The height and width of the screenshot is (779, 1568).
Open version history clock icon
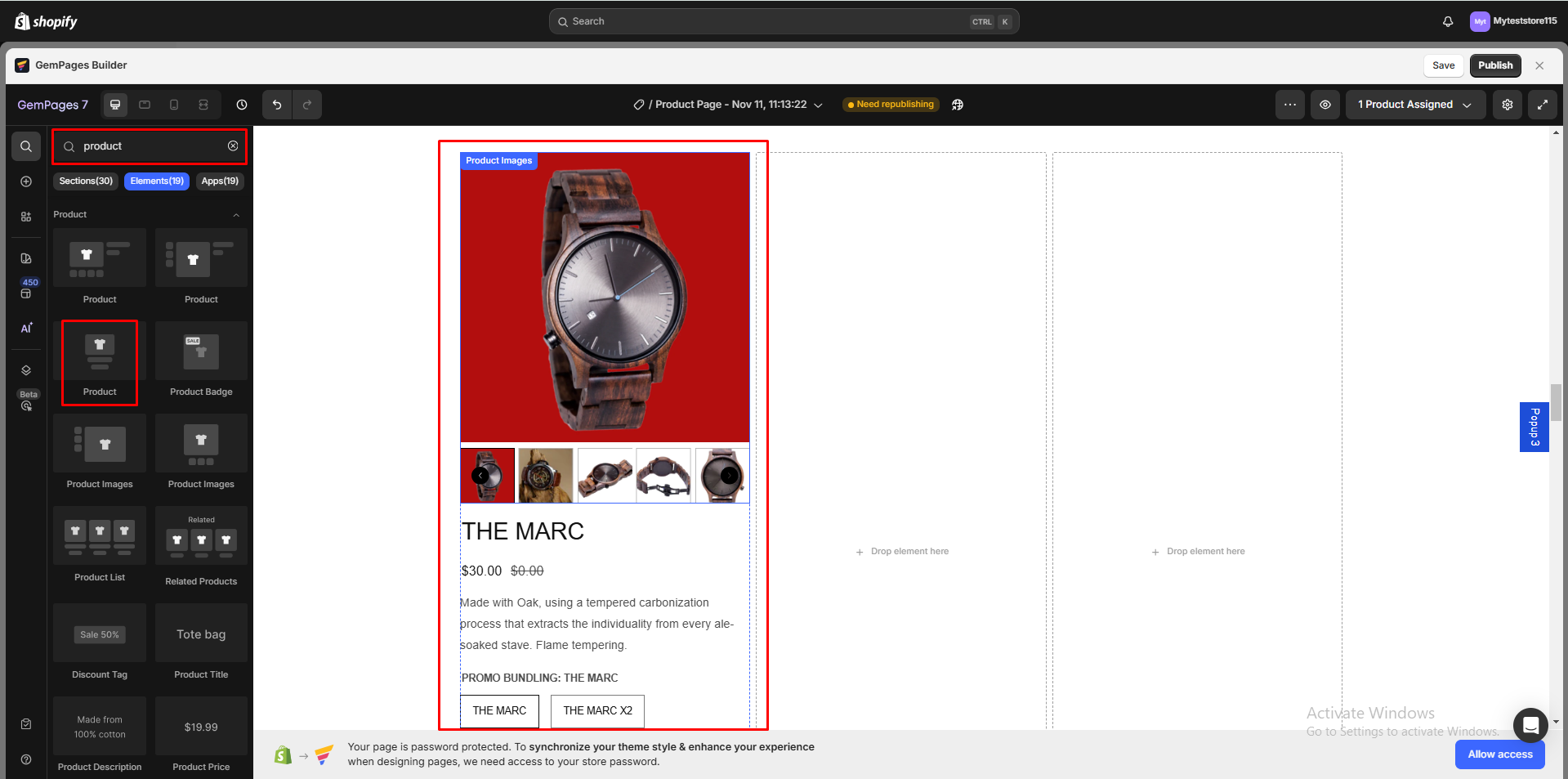242,105
